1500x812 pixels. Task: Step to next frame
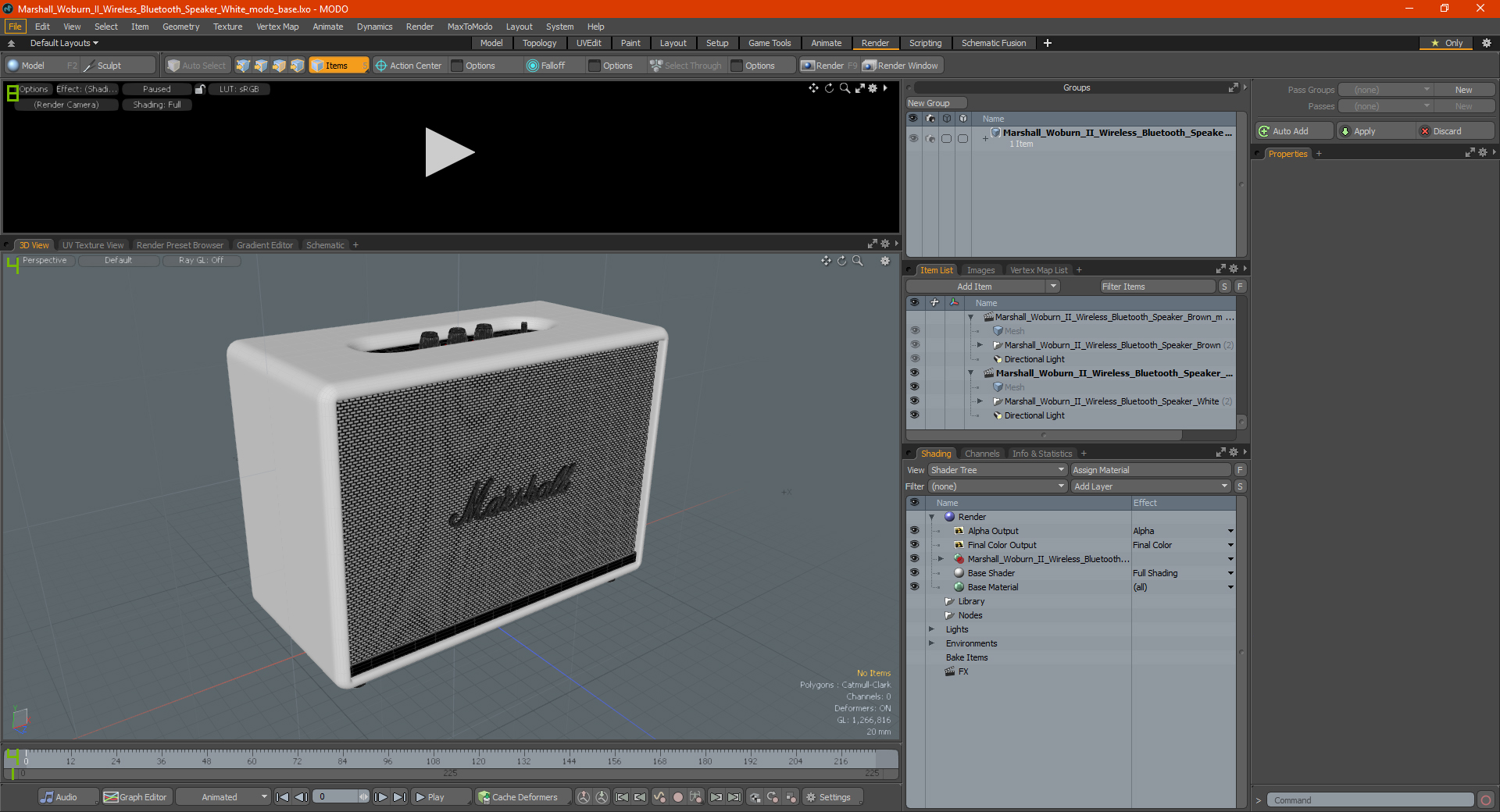click(380, 797)
